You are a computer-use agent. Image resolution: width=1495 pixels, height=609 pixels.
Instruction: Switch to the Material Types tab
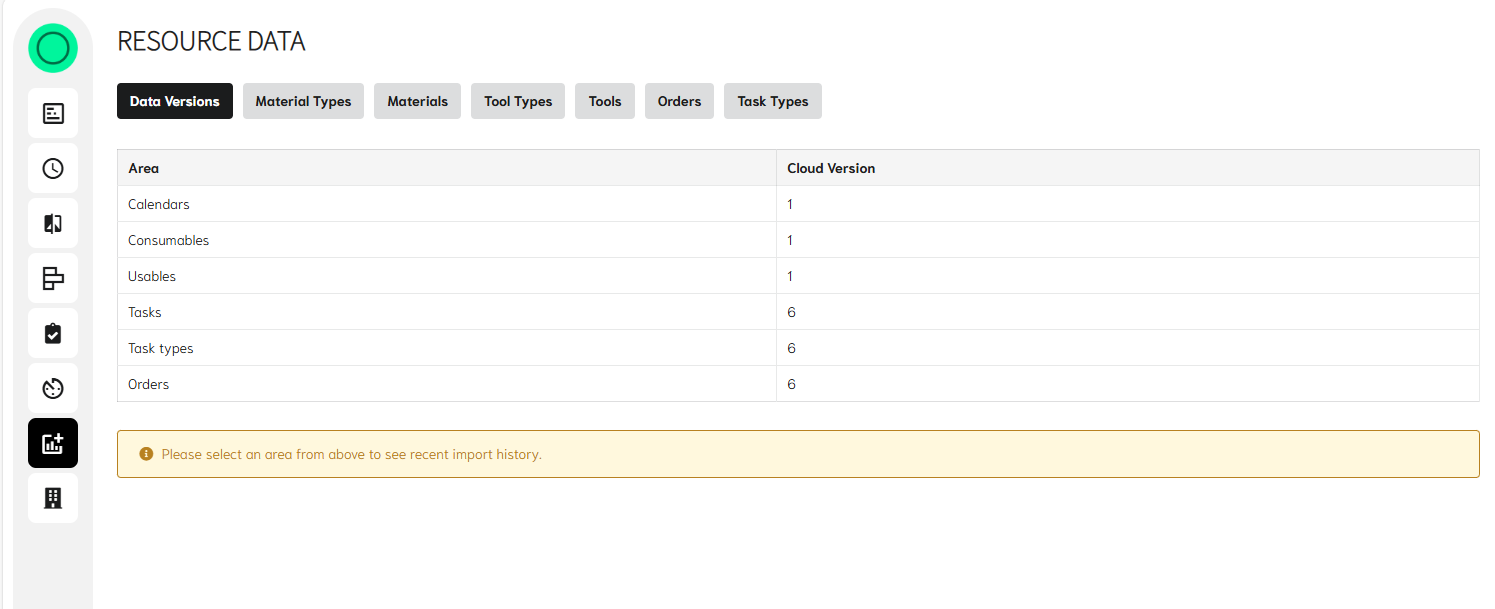click(303, 101)
